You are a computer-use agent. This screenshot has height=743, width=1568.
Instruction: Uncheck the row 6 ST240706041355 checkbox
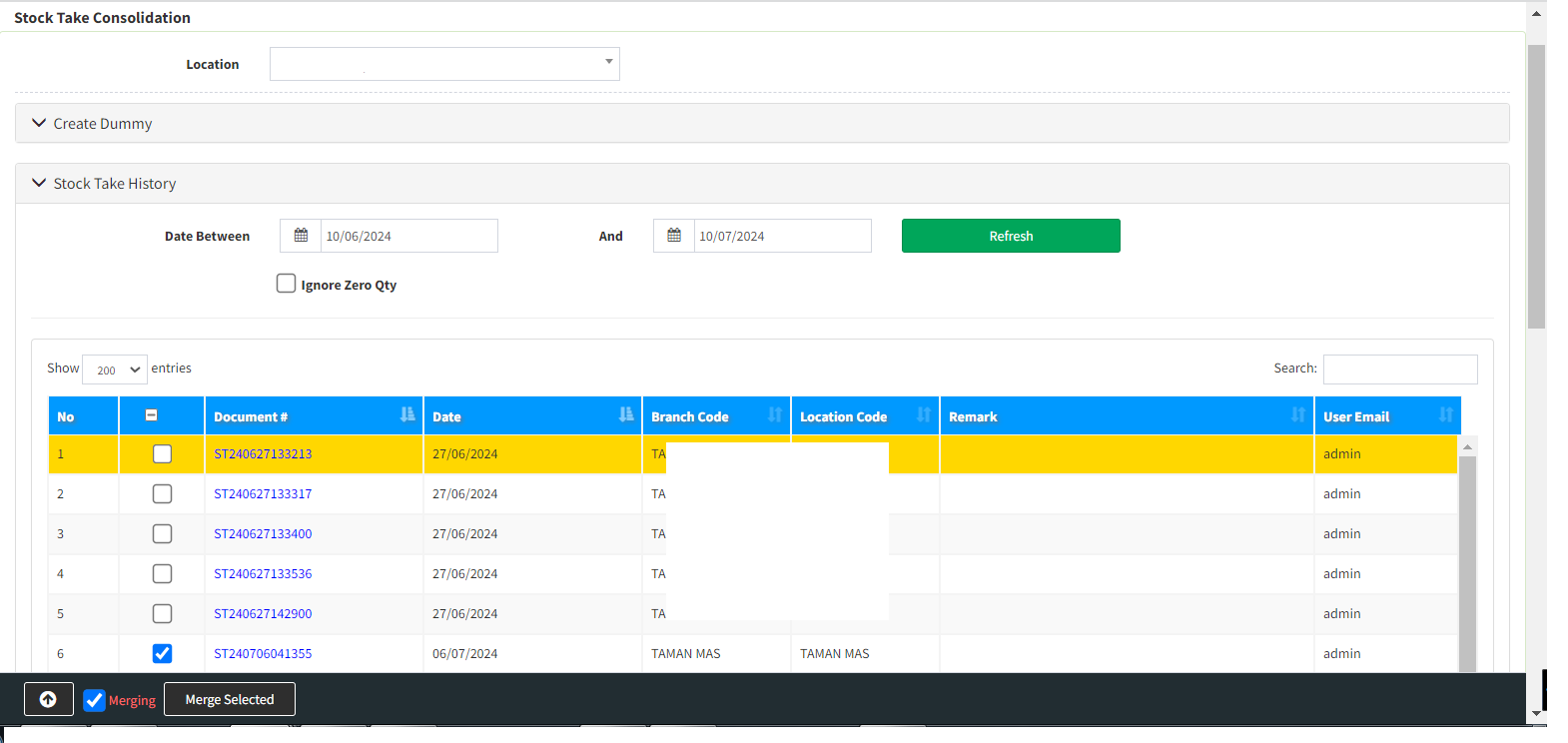[162, 653]
